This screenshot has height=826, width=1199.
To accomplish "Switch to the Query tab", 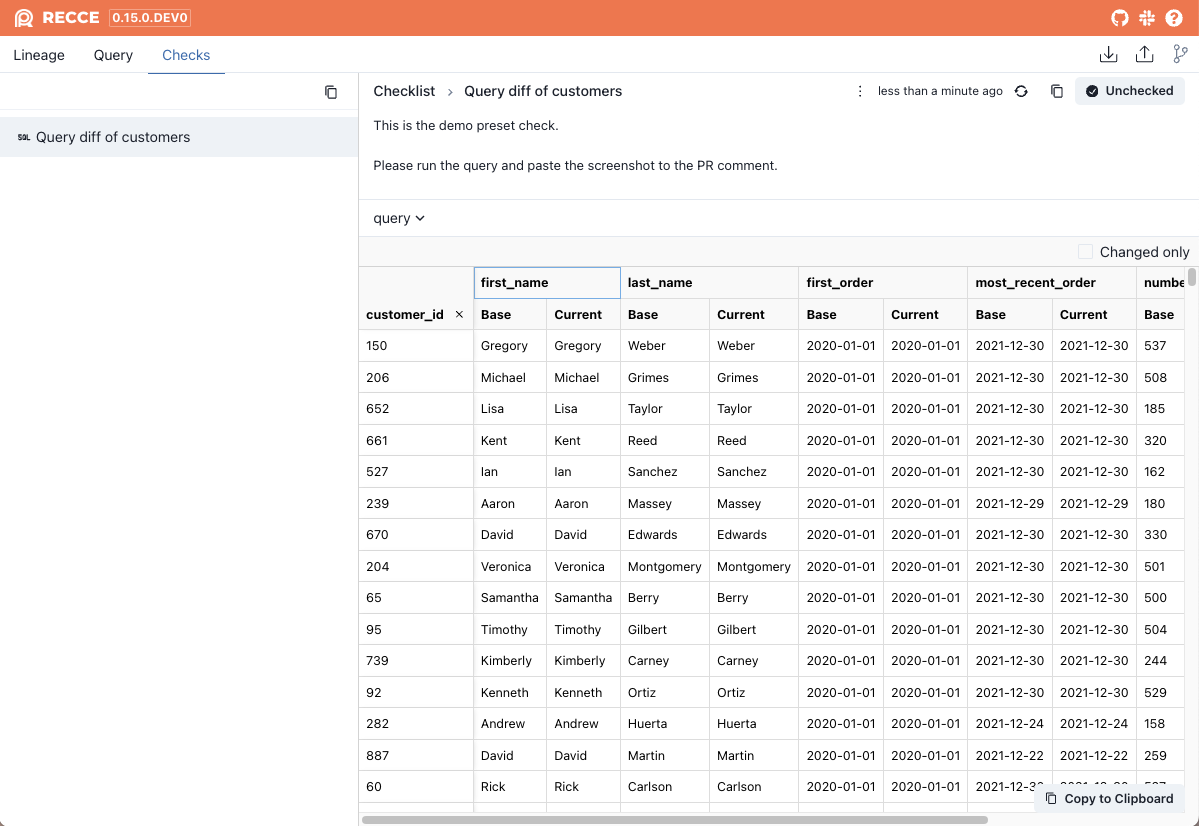I will click(113, 55).
